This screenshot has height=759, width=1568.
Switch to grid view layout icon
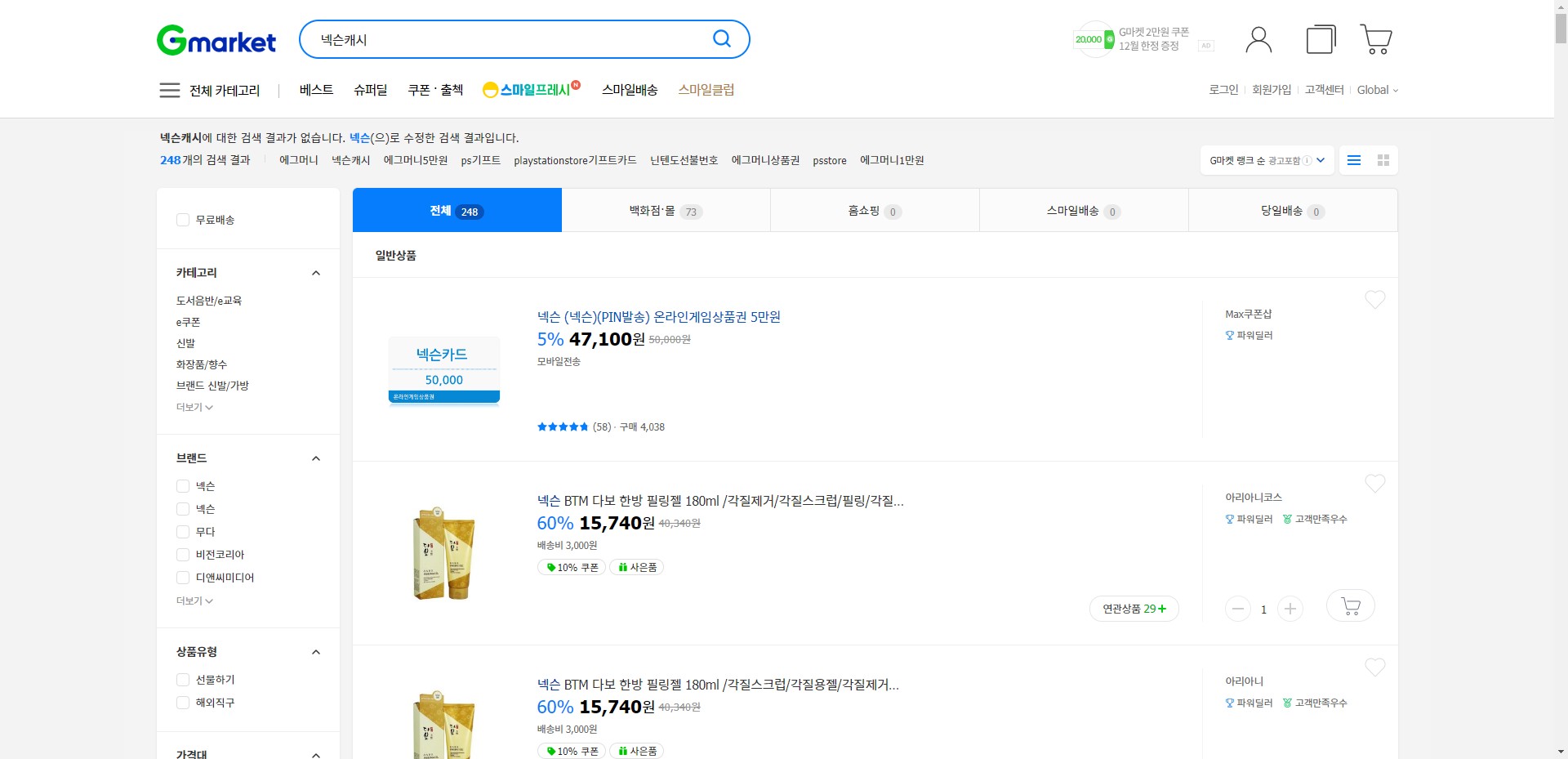[x=1383, y=160]
